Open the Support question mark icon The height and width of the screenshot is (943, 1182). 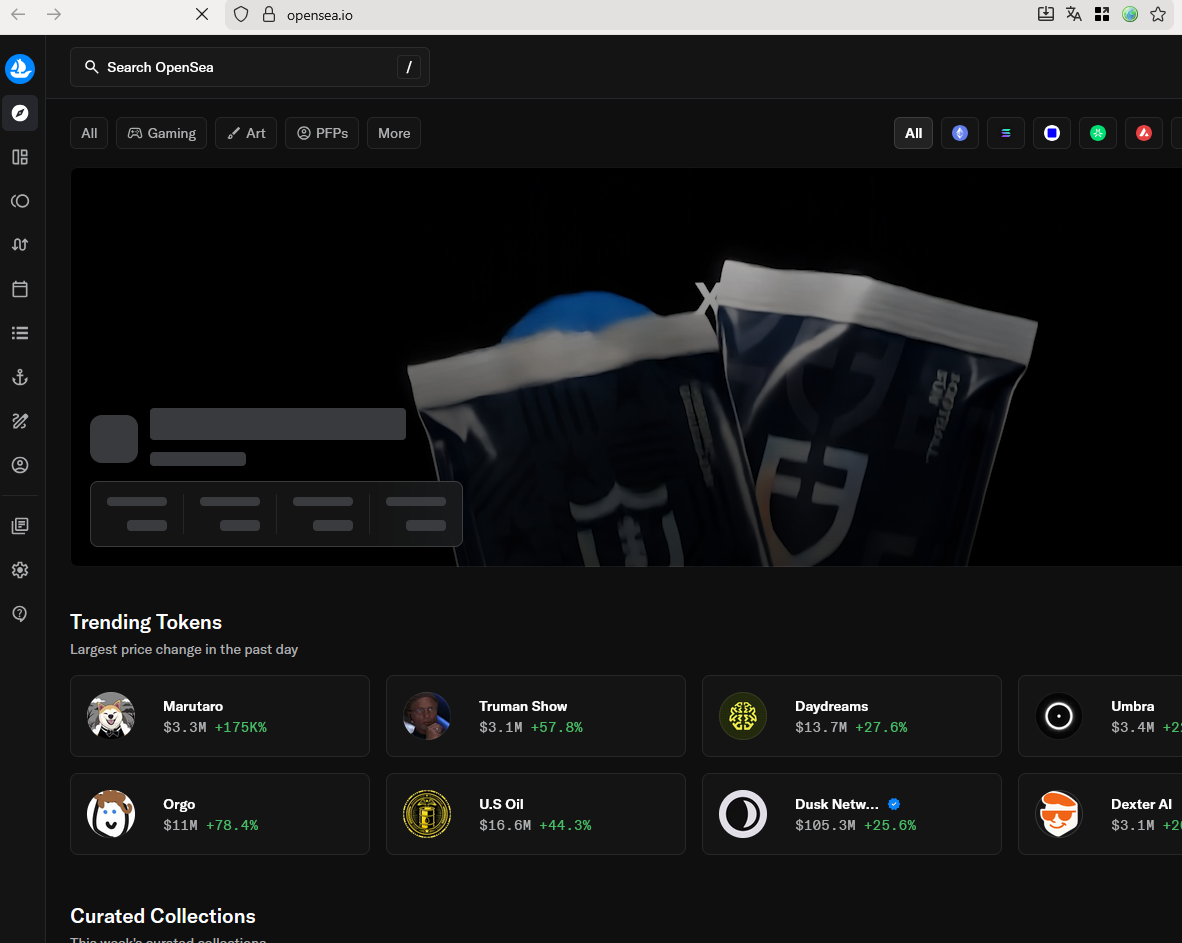point(20,614)
